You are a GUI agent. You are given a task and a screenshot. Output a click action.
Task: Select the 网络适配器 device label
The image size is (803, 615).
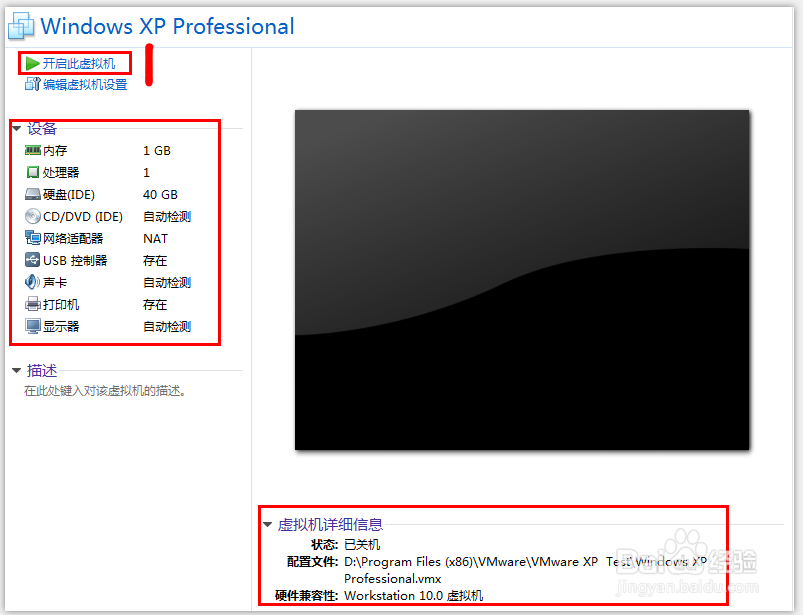[x=73, y=239]
